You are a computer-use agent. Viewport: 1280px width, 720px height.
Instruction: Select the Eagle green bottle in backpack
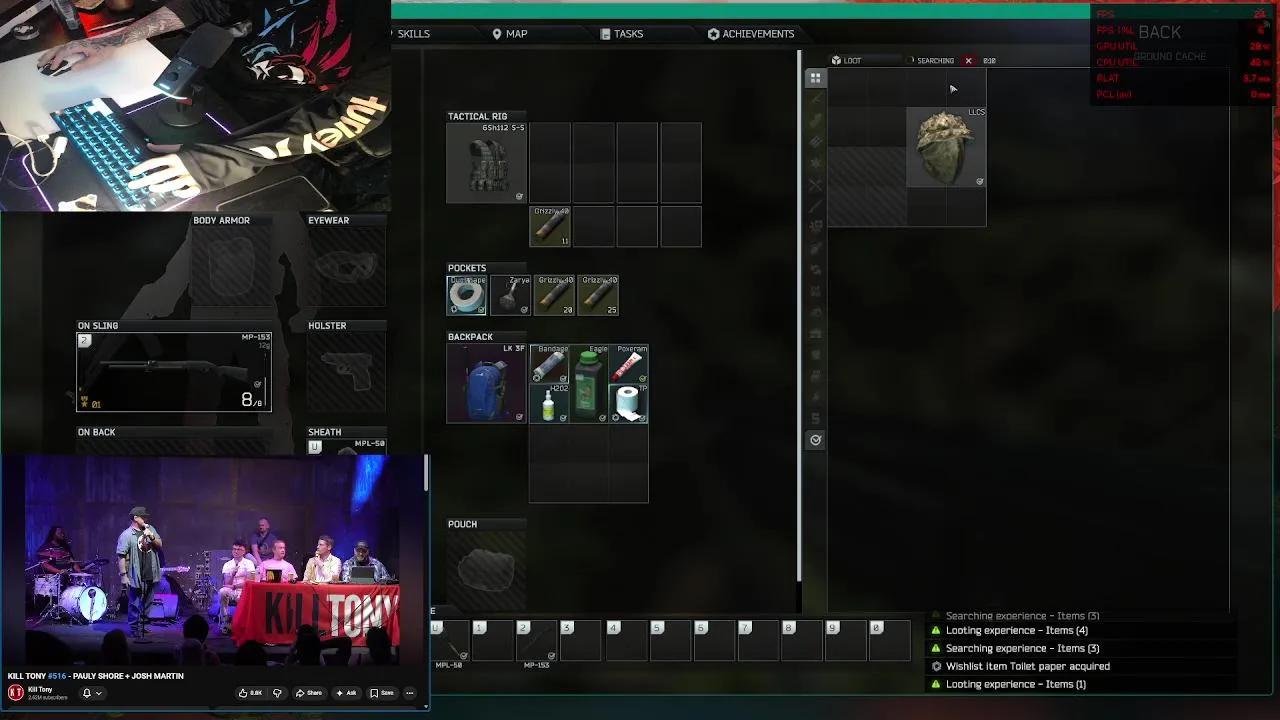[589, 383]
